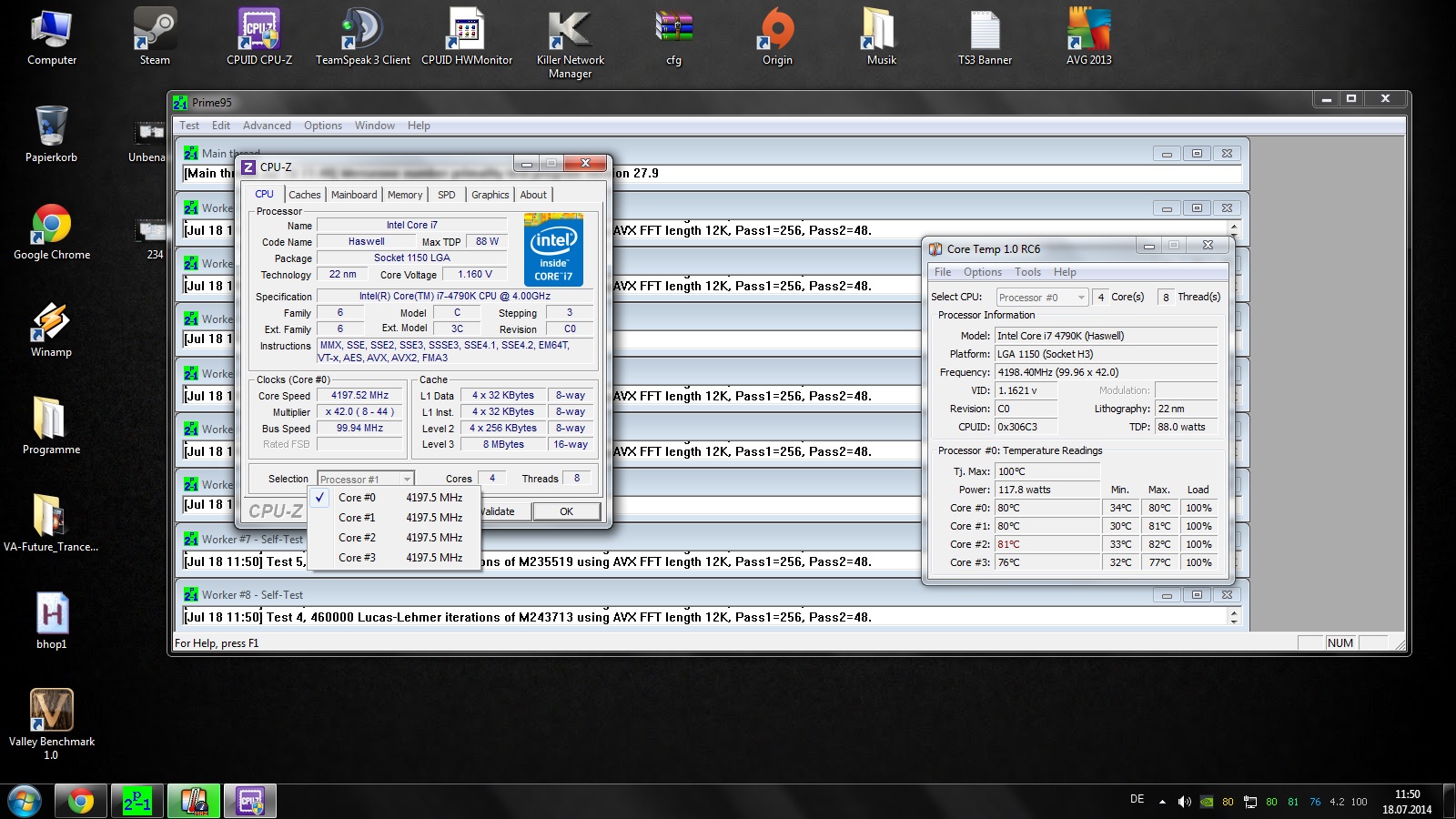Open the TeamSpeak 3 Client shortcut
This screenshot has width=1456, height=819.
click(363, 38)
